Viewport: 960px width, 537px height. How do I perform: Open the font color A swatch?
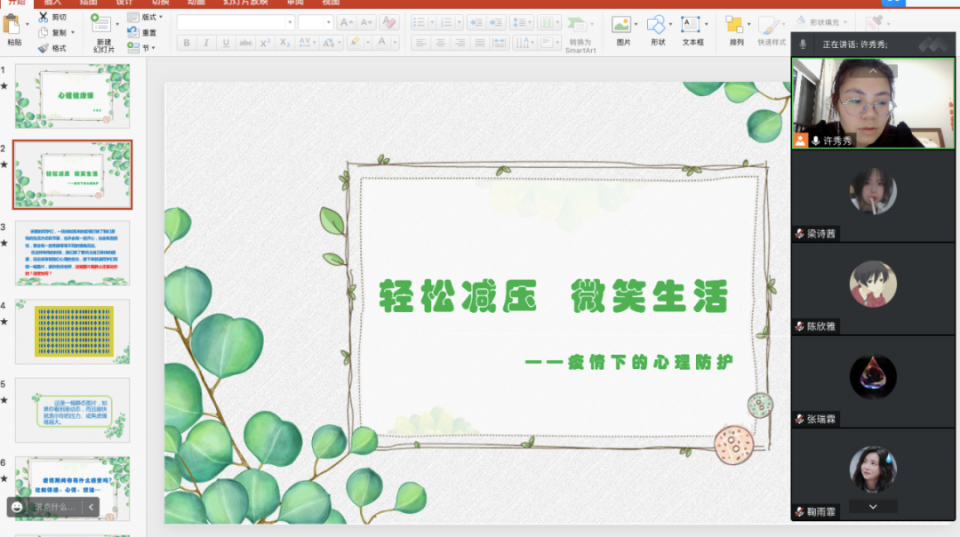pos(381,43)
